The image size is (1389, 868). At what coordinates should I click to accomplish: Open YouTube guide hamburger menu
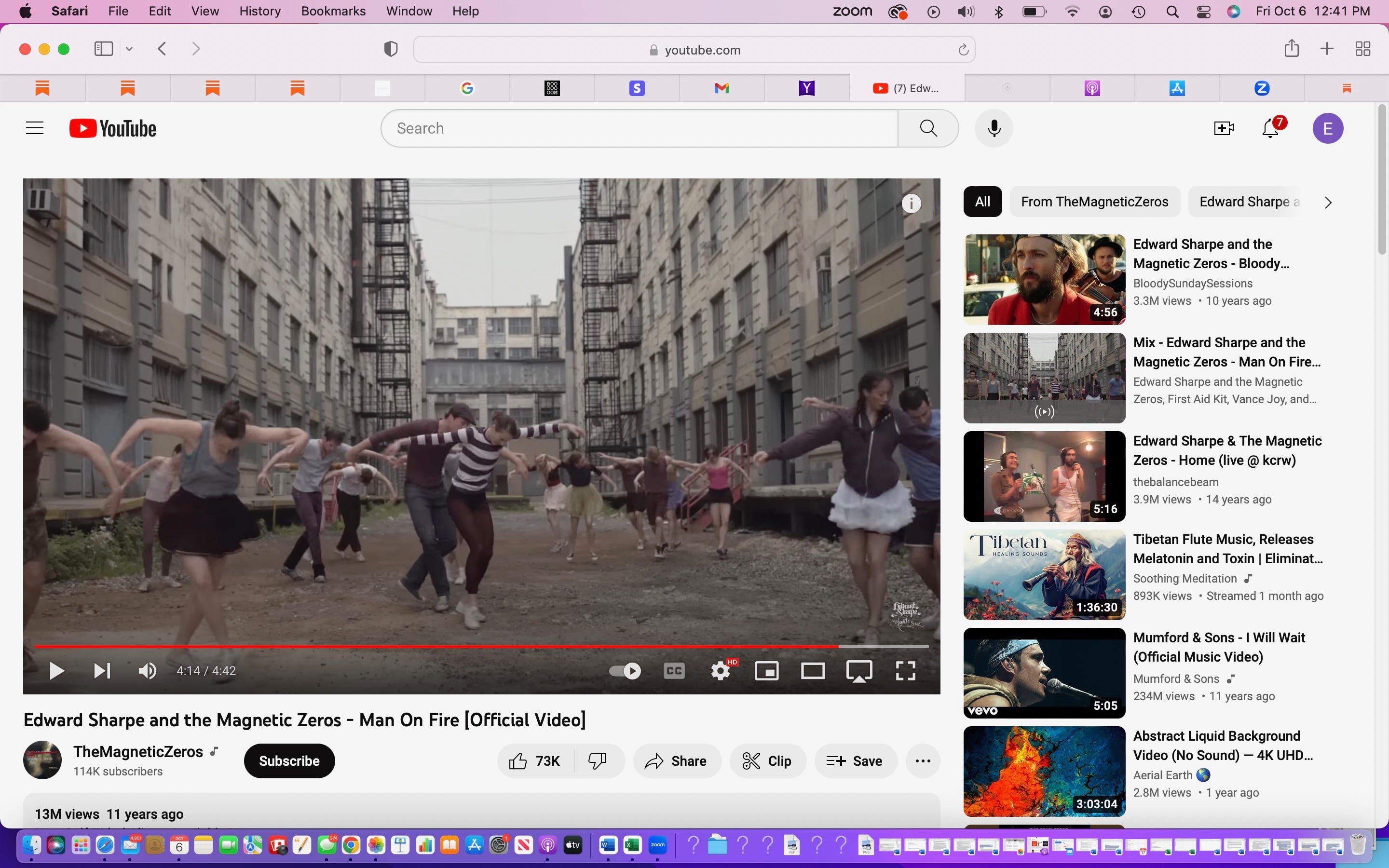coord(35,128)
